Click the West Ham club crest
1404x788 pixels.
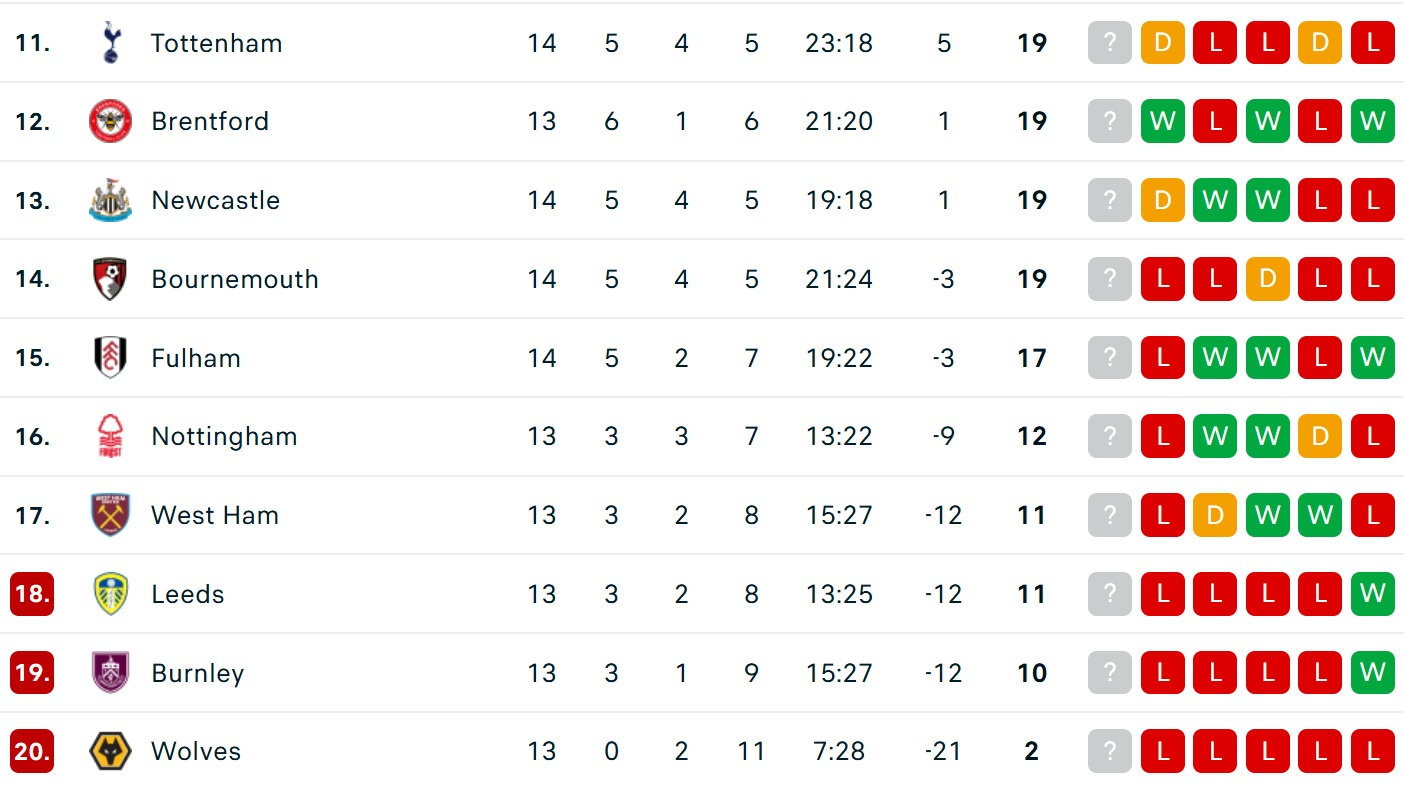pyautogui.click(x=110, y=515)
